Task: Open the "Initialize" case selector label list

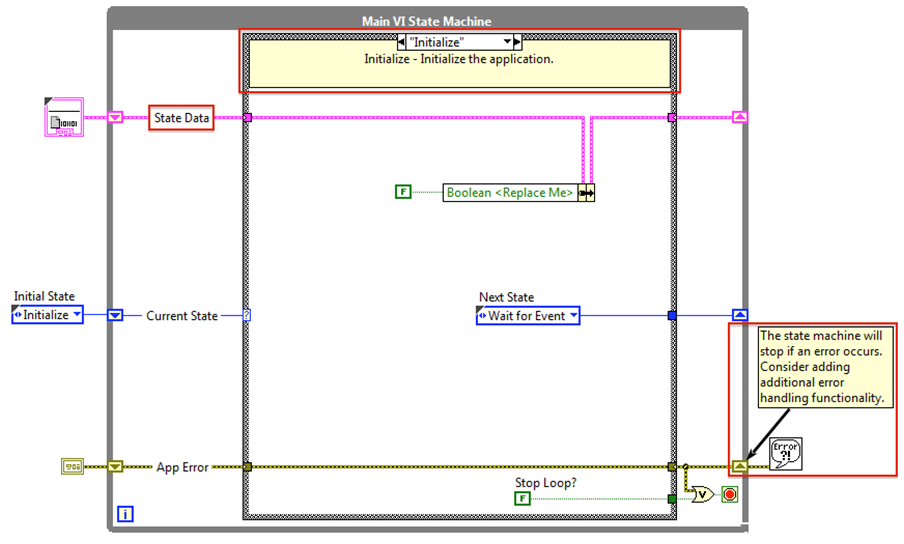Action: click(459, 42)
